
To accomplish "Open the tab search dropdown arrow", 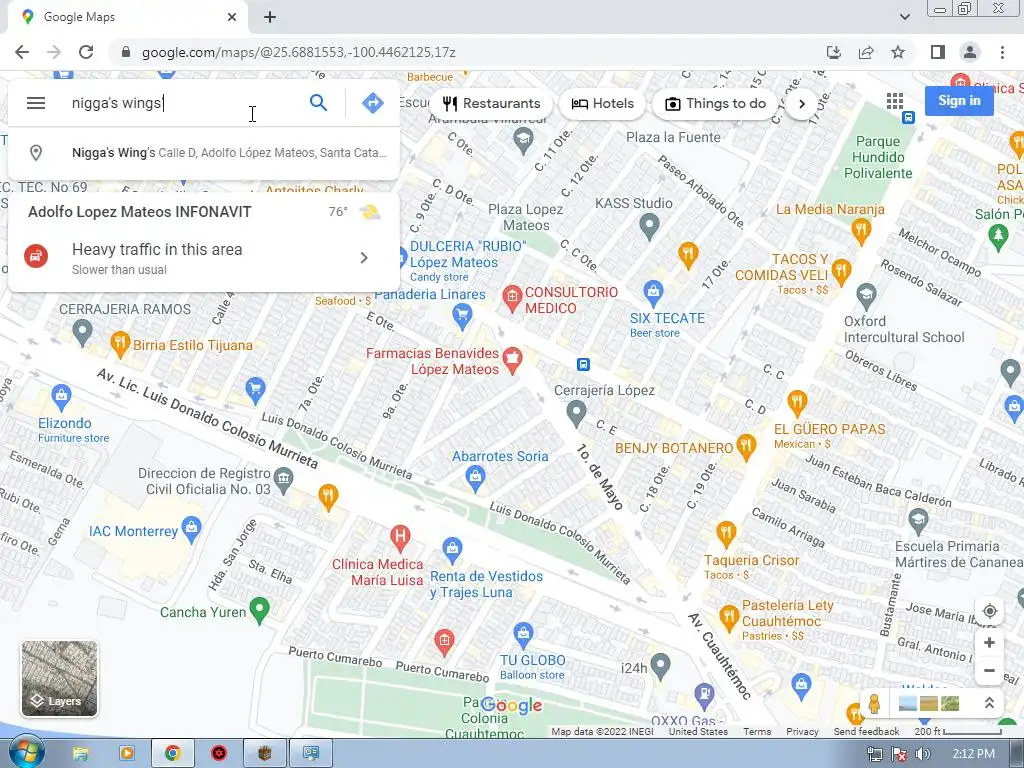I will [x=904, y=17].
